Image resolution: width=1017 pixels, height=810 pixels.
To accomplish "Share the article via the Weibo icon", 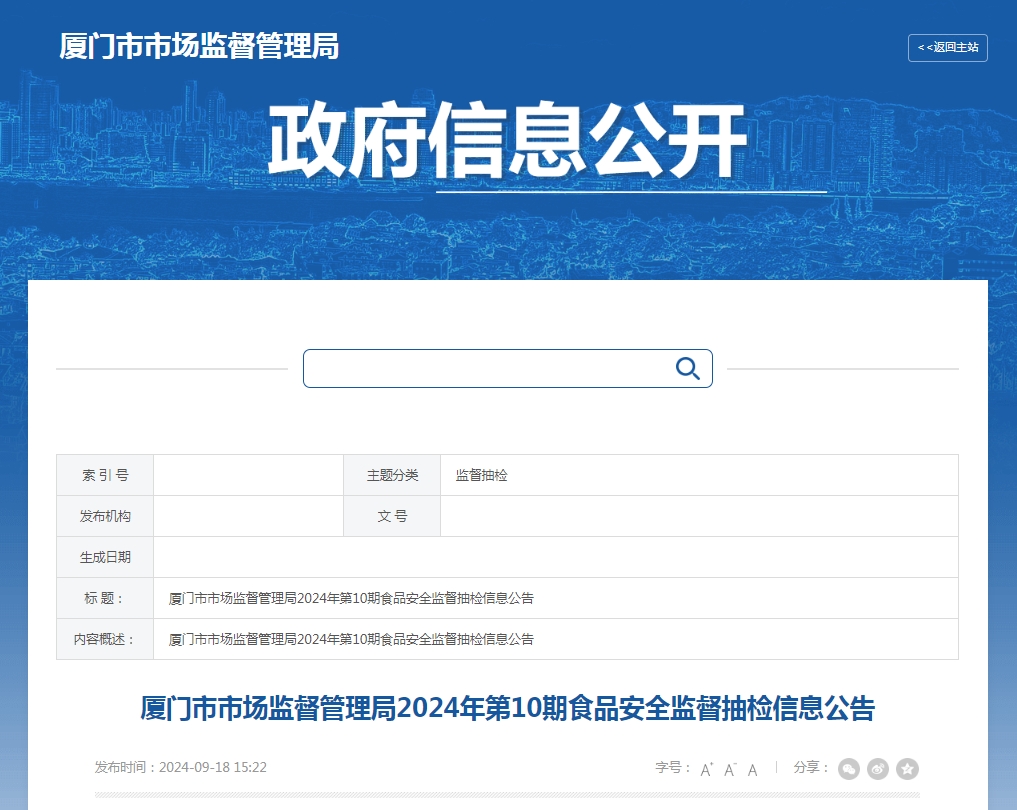I will point(878,769).
